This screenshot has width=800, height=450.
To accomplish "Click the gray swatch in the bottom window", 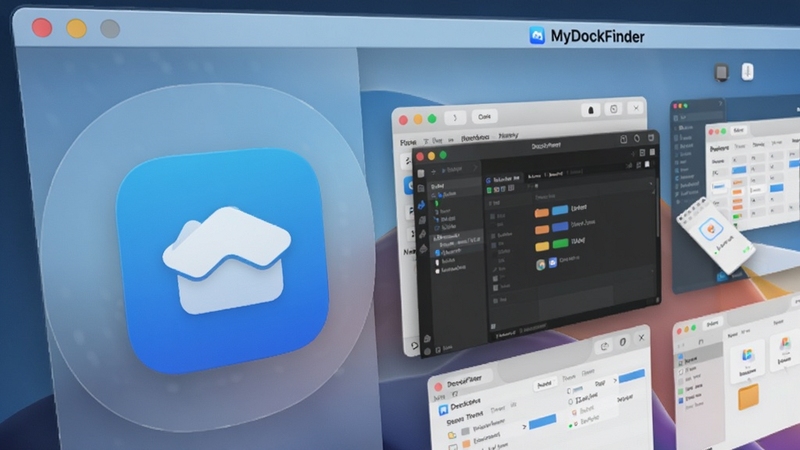I will click(x=465, y=432).
